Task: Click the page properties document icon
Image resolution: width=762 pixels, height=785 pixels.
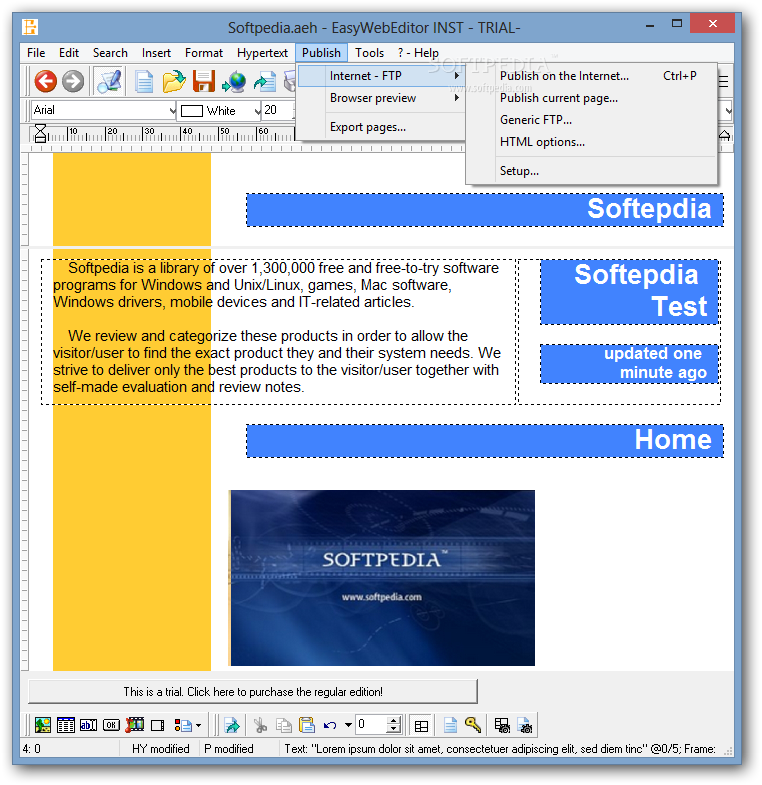Action: click(450, 725)
